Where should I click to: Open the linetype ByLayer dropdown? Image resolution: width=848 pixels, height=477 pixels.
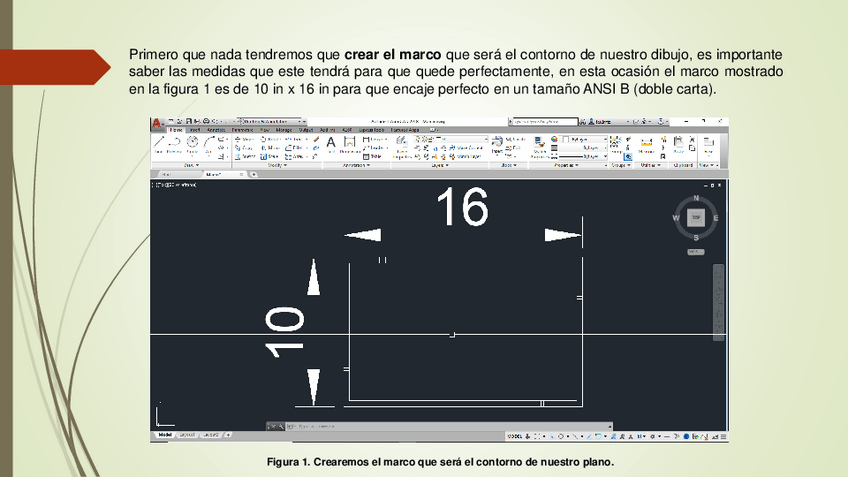[x=584, y=156]
